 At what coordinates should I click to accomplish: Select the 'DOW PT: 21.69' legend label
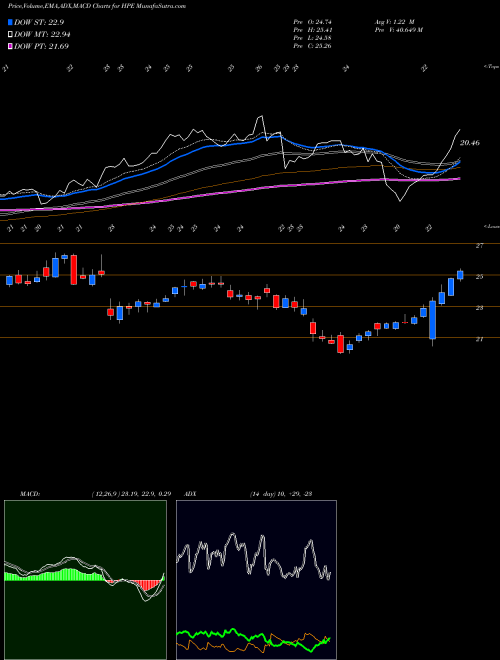click(x=41, y=47)
